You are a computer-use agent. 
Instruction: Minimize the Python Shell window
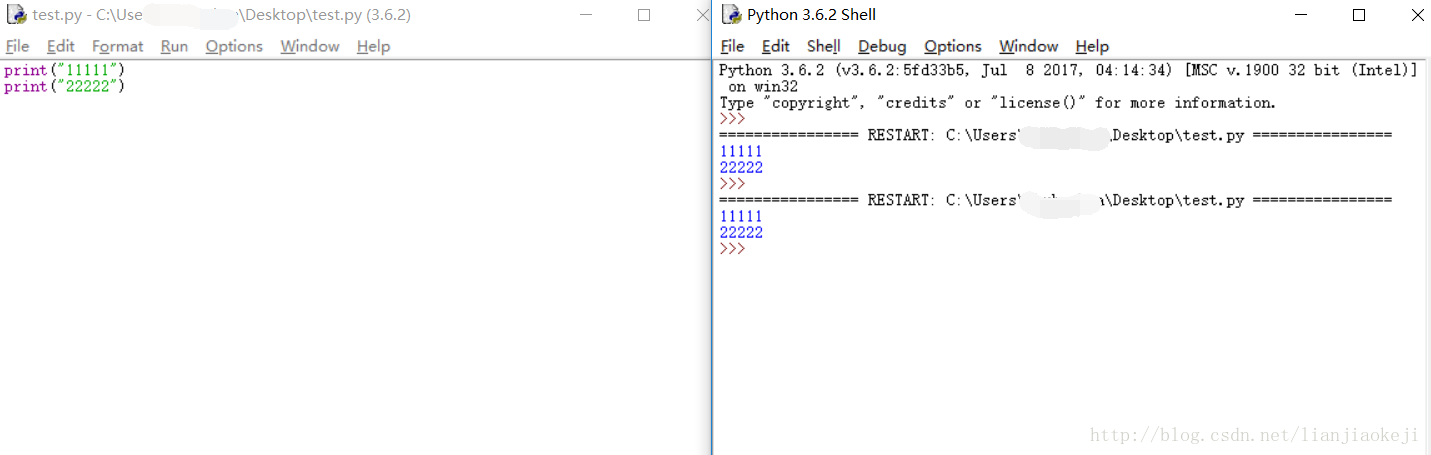[x=1300, y=15]
